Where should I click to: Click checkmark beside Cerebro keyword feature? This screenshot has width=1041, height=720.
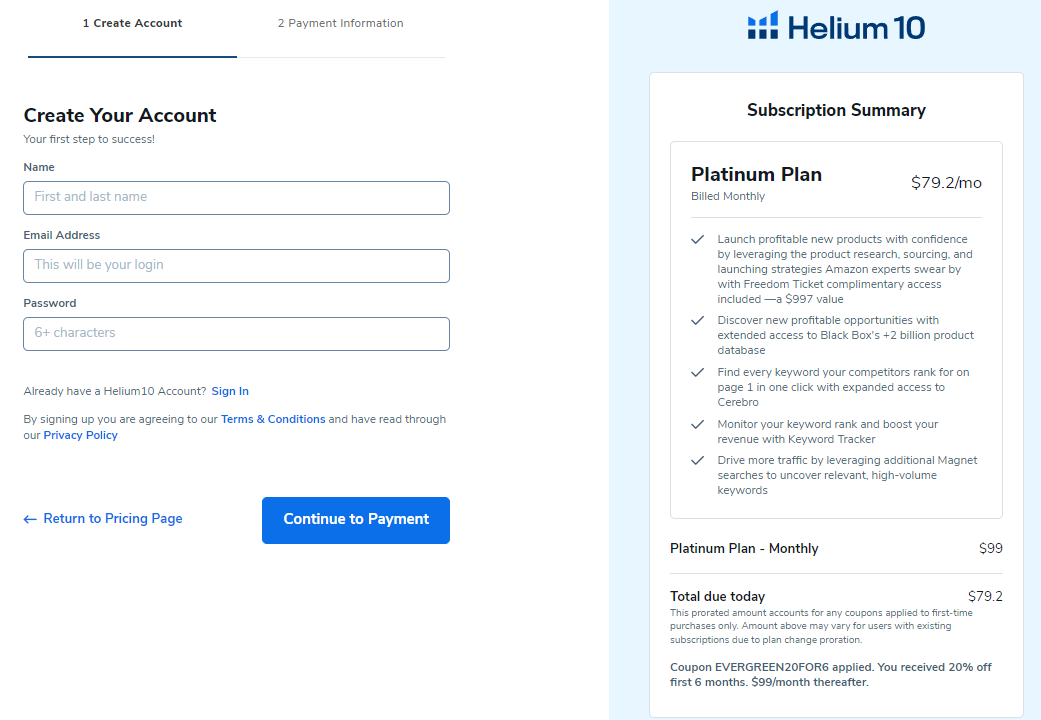(x=697, y=372)
